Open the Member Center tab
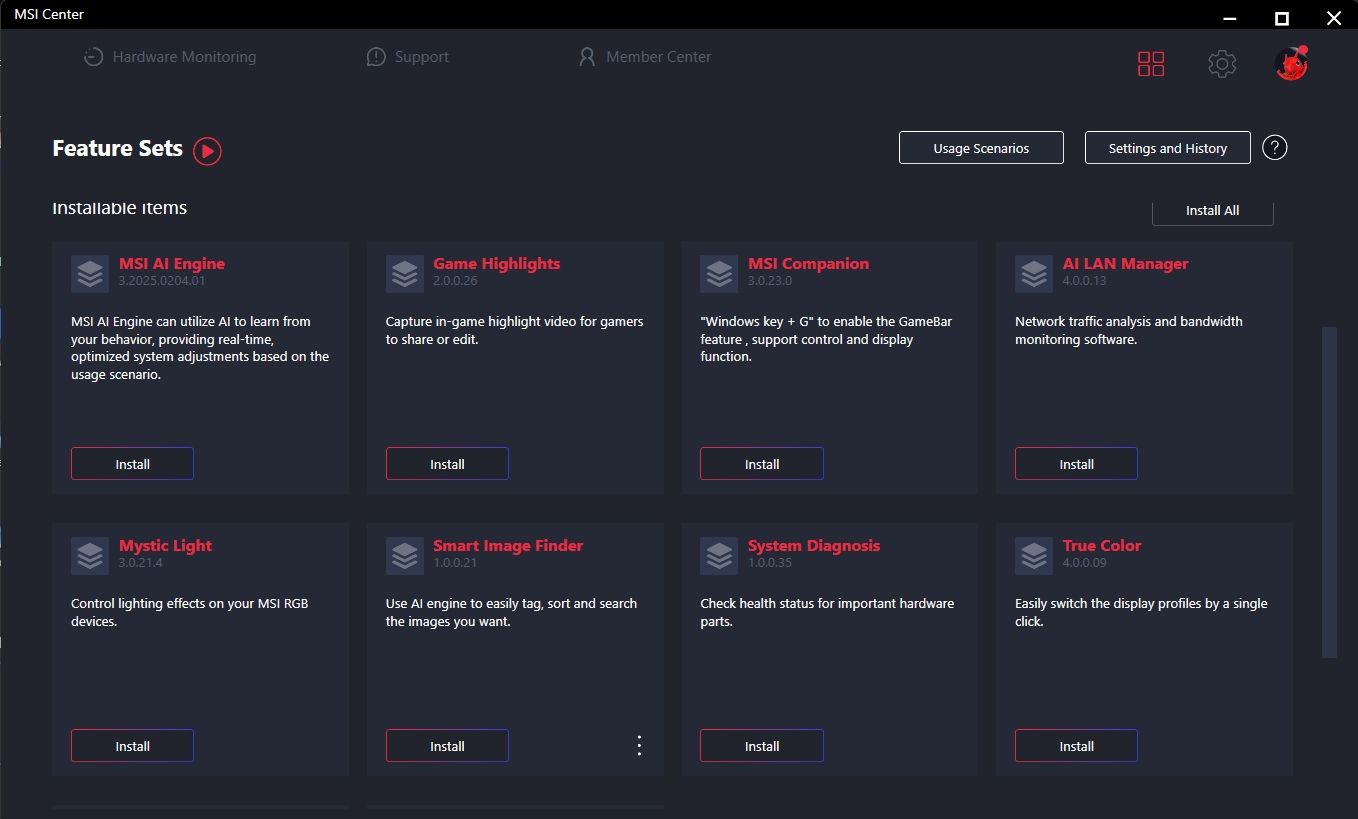 tap(645, 57)
